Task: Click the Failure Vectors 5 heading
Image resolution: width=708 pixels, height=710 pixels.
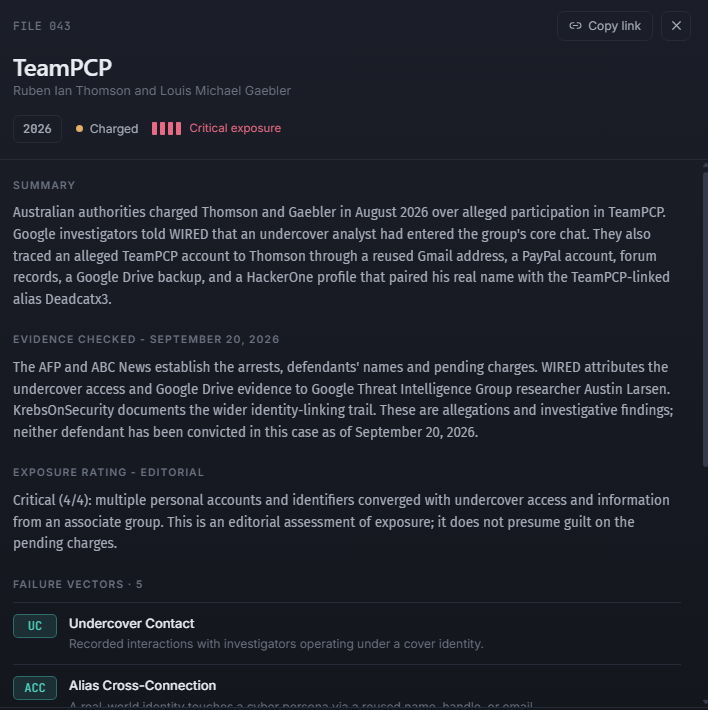Action: point(78,584)
